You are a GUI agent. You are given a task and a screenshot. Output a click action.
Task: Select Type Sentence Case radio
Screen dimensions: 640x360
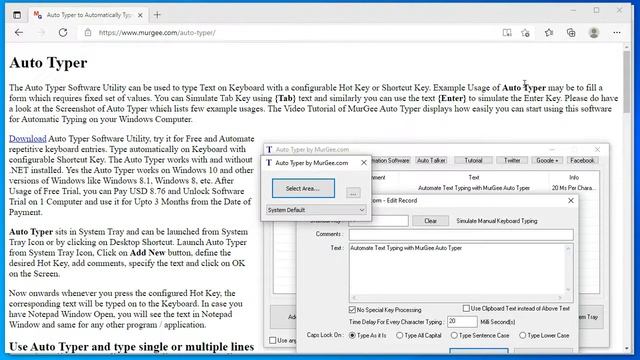pos(454,335)
